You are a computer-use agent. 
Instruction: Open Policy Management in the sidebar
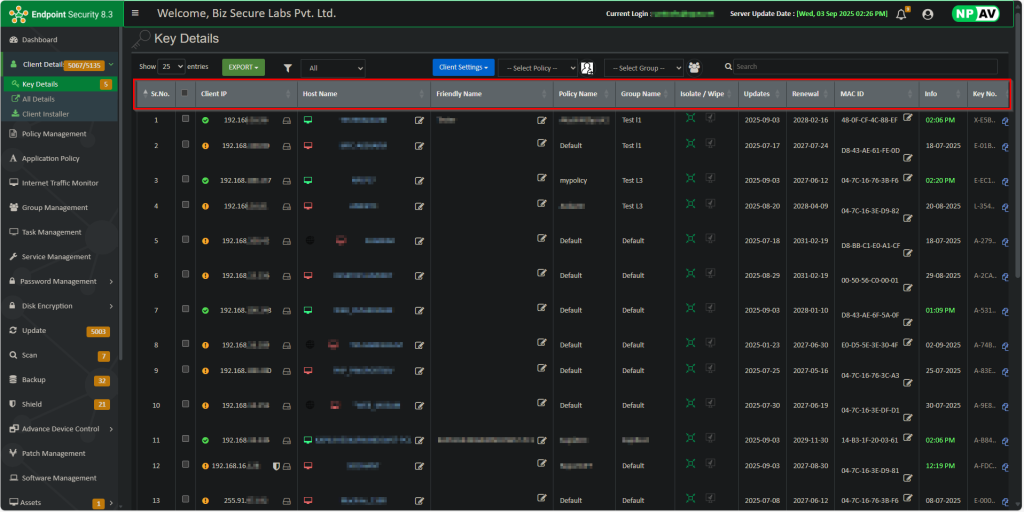coord(54,133)
